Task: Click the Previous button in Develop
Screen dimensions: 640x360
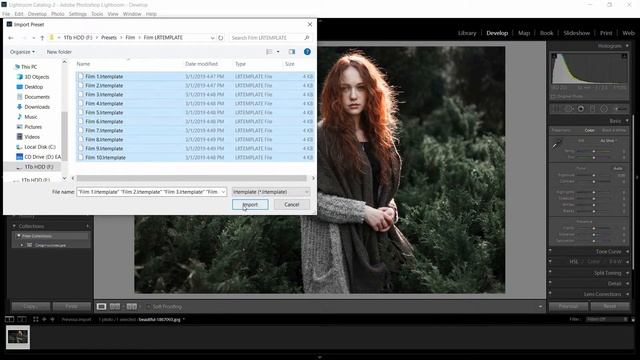Action: pyautogui.click(x=568, y=306)
